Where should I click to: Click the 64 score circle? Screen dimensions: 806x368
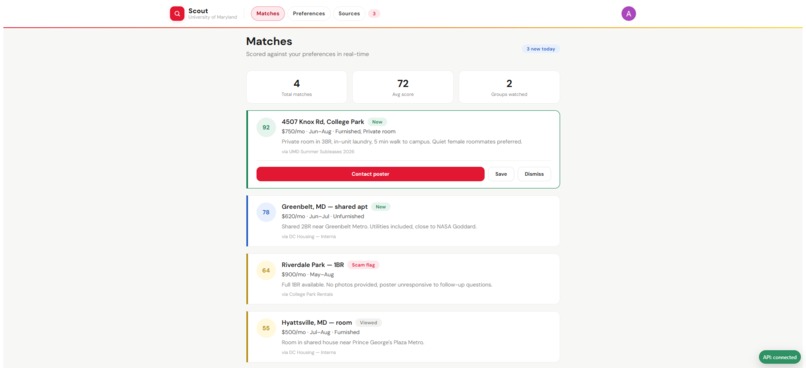266,270
